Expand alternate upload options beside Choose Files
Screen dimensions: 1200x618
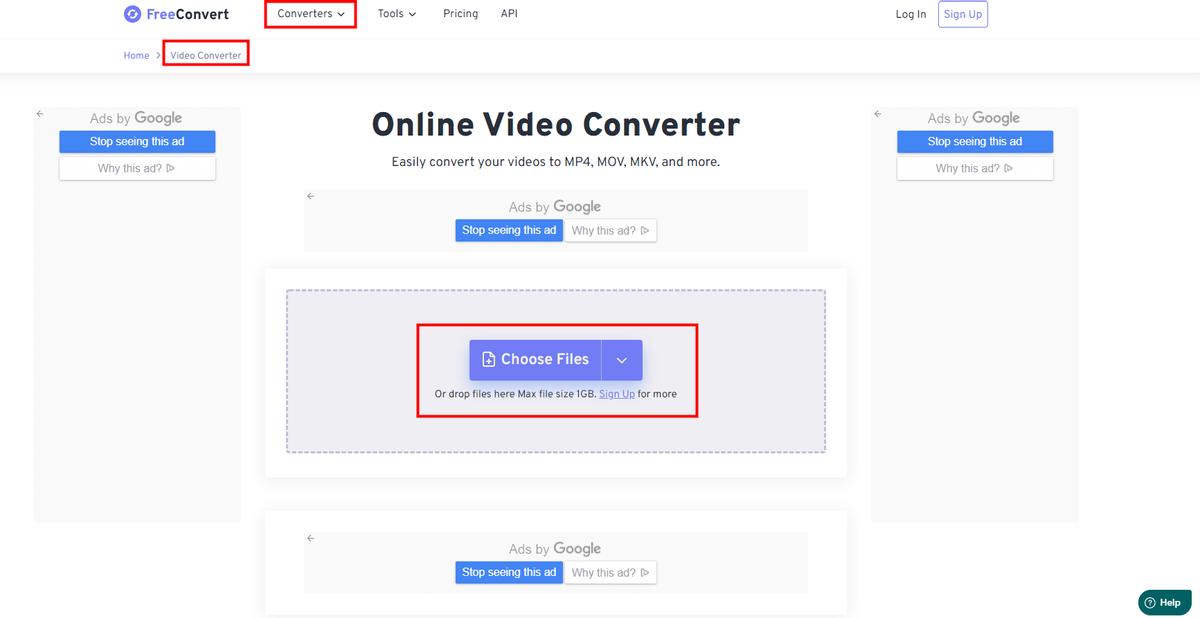point(621,359)
